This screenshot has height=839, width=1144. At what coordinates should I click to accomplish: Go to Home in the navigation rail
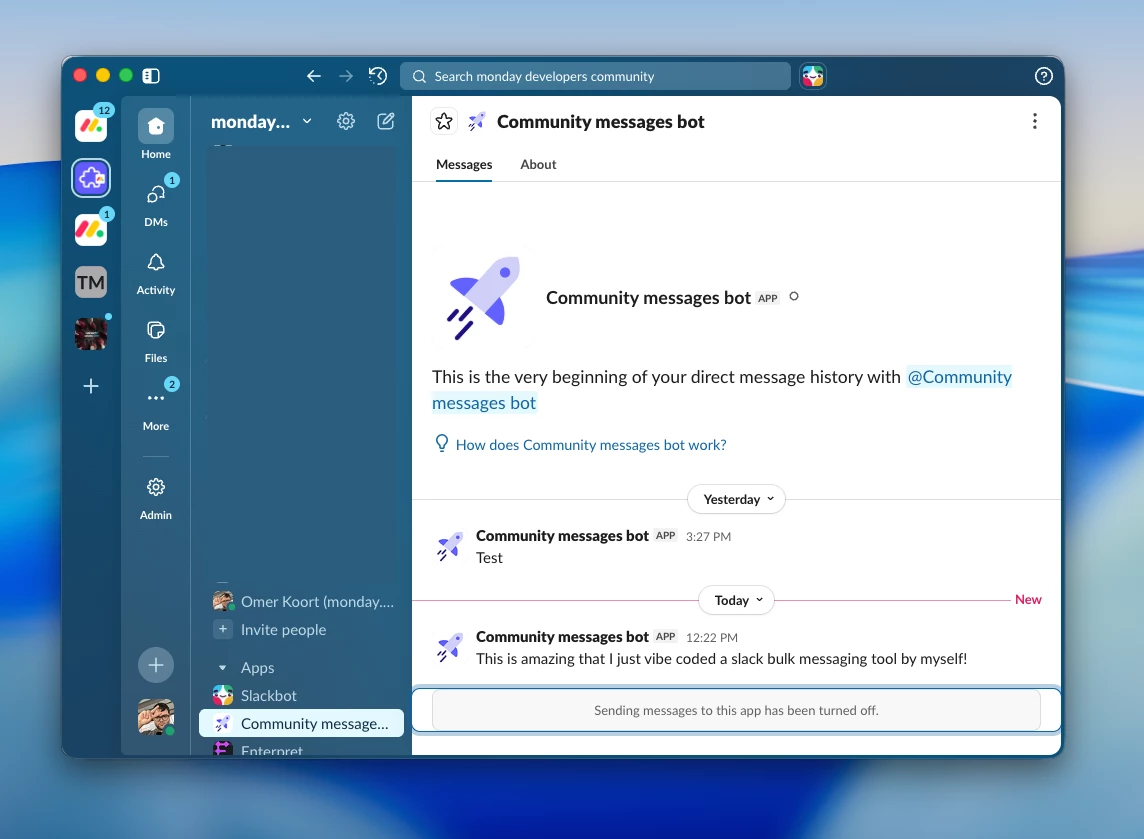(156, 134)
